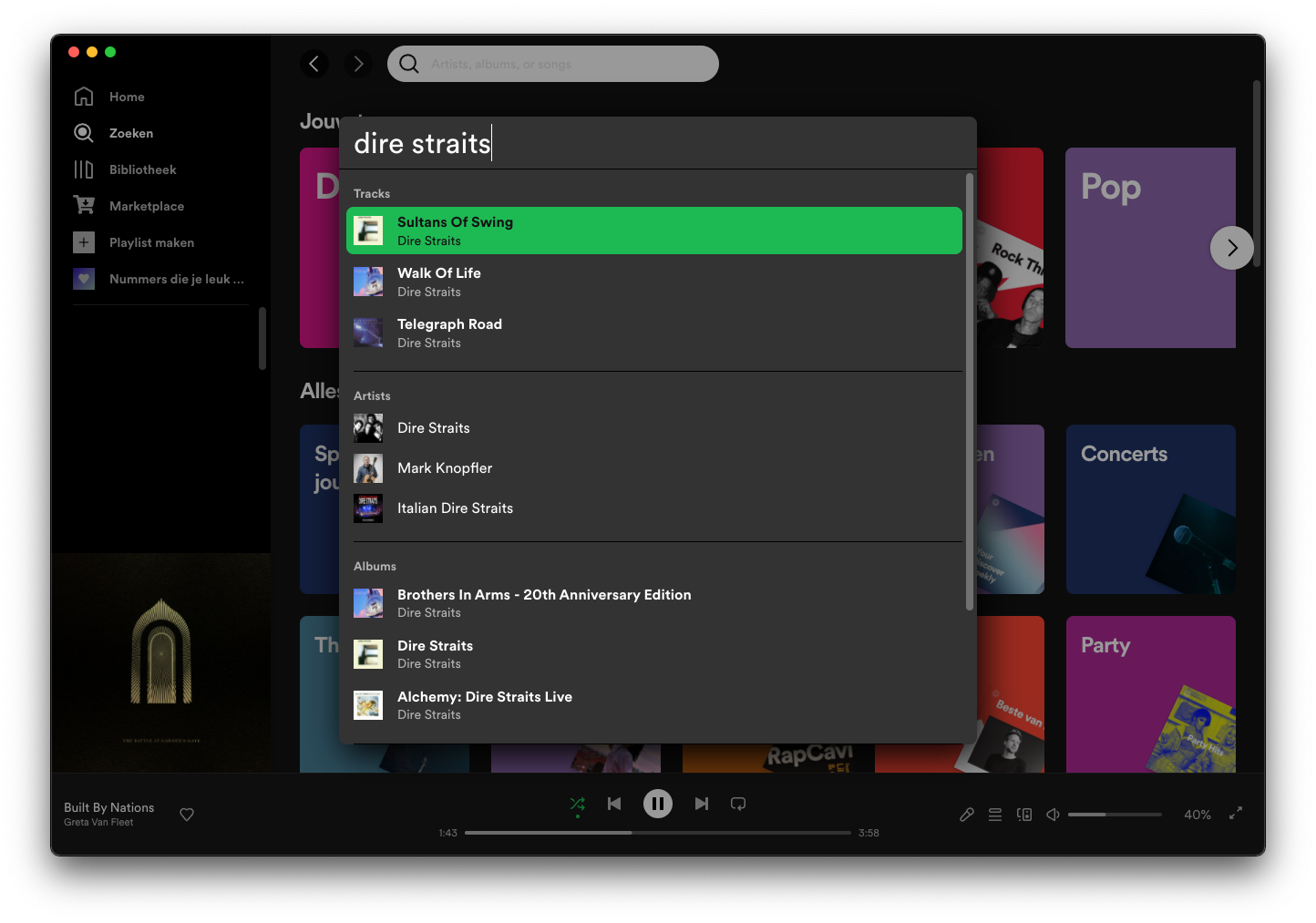
Task: Click the top search bar field
Action: 553,64
